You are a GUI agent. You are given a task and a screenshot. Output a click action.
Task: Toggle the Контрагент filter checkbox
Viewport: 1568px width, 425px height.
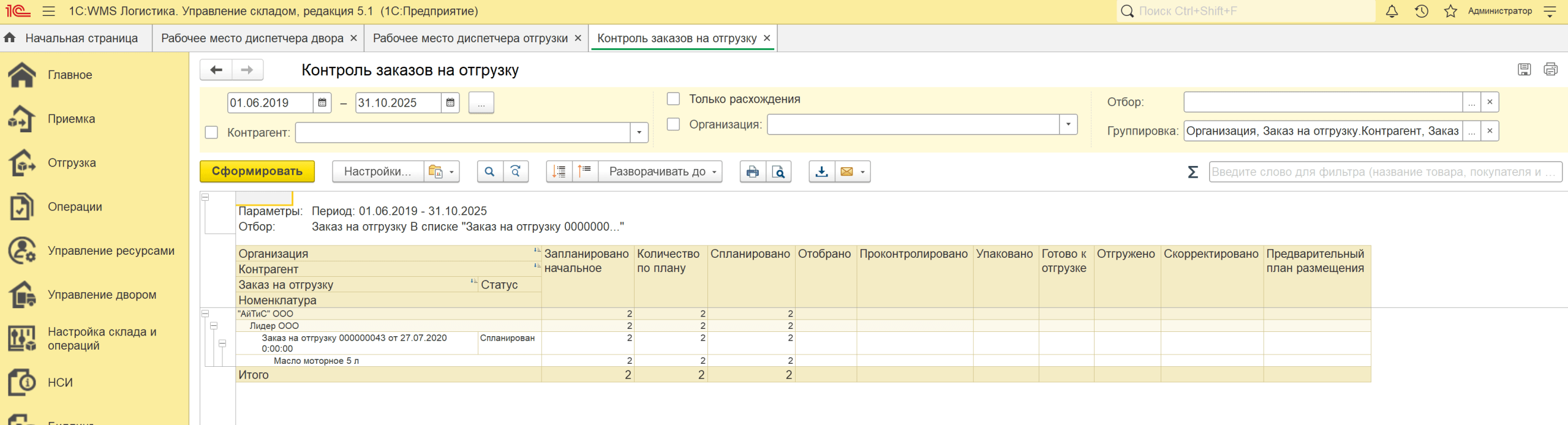point(211,132)
